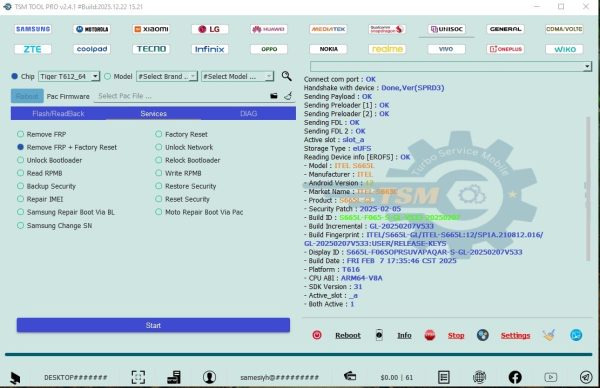Screen dimensions: 600x388
Task: Open the Unisoc chipset module
Action: coord(447,29)
